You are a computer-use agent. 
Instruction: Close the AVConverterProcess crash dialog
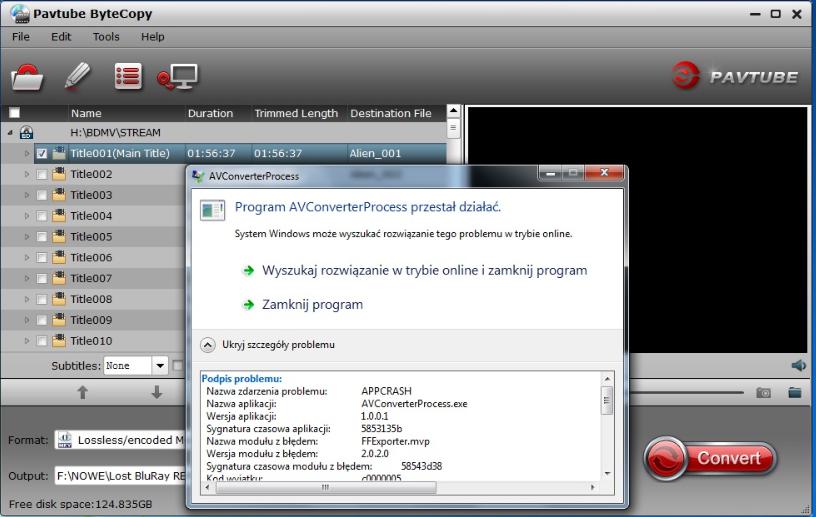click(604, 172)
